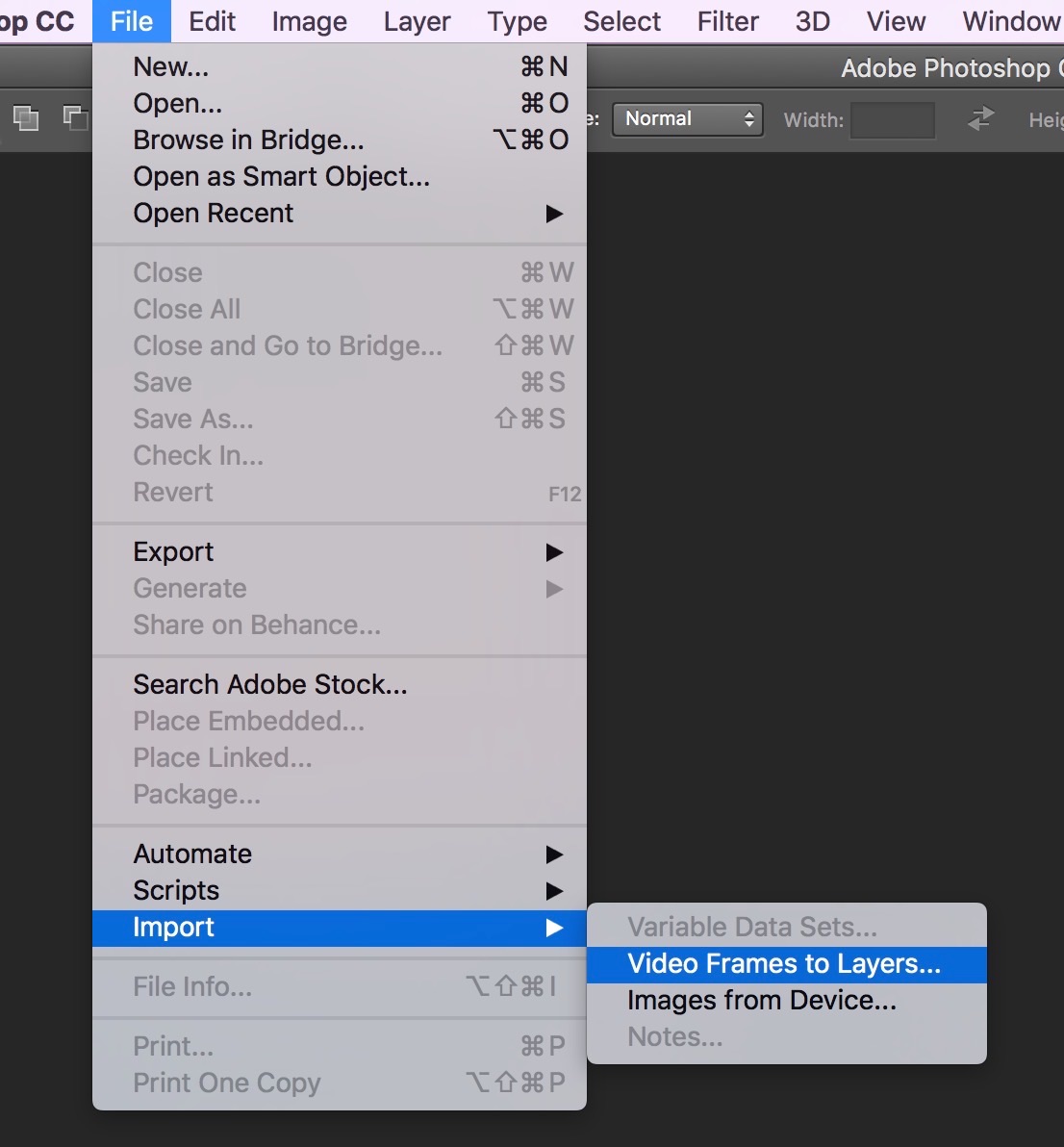Screen dimensions: 1064x1147
Task: Open the File menu
Action: coord(132,21)
